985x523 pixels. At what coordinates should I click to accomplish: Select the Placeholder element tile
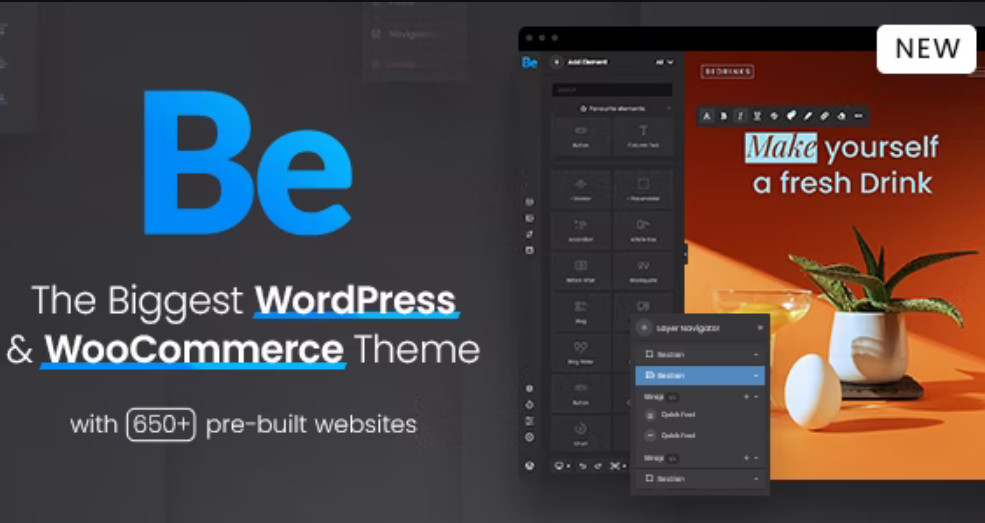(643, 189)
